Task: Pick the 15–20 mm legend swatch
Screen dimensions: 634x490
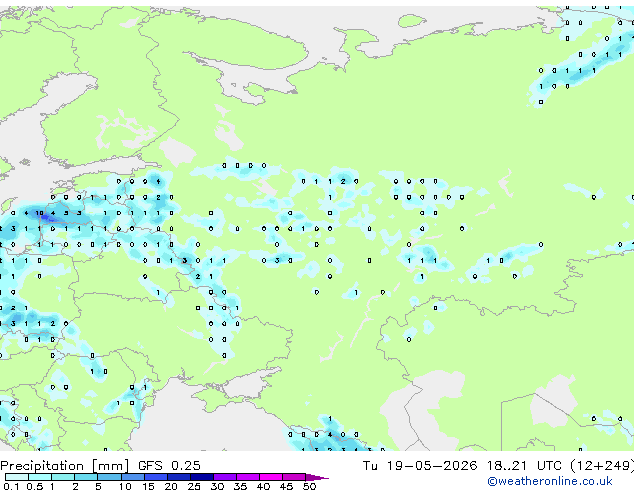Action: 155,477
